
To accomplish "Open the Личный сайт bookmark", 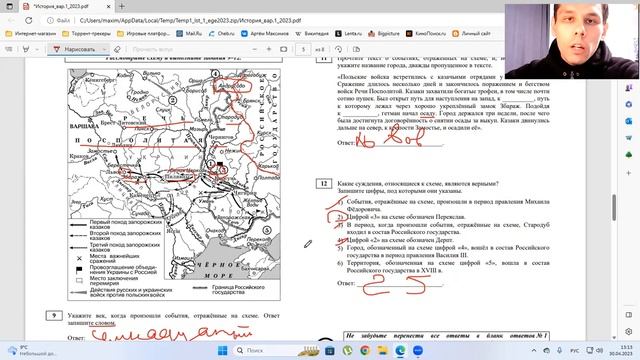I will 471,33.
